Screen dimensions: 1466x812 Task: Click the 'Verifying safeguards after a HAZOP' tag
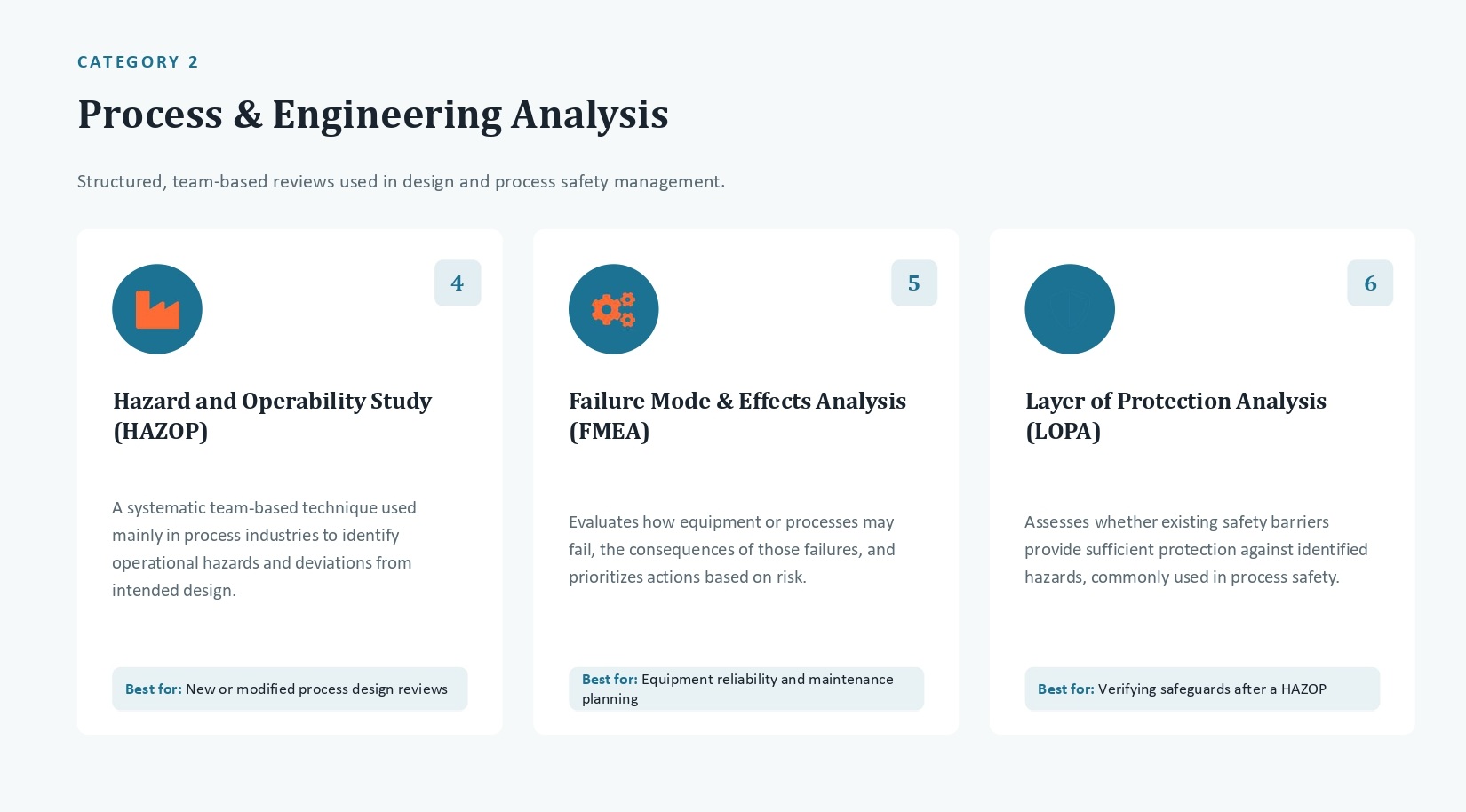[x=1202, y=689]
